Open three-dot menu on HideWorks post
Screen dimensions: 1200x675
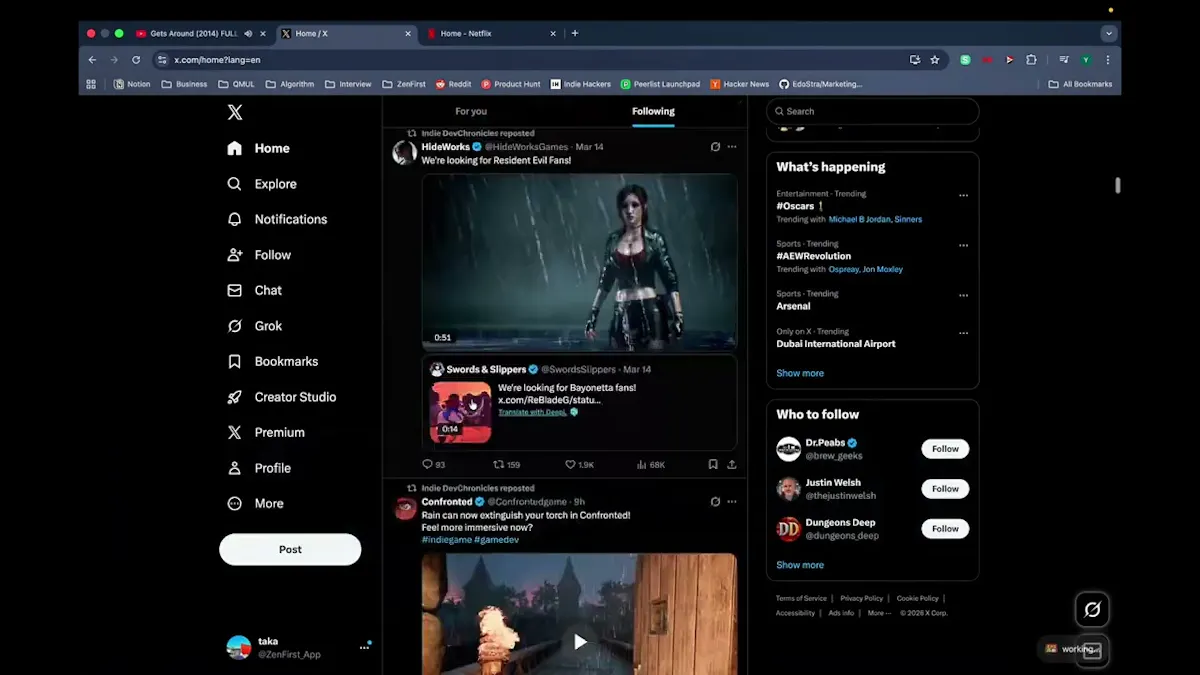coord(732,147)
